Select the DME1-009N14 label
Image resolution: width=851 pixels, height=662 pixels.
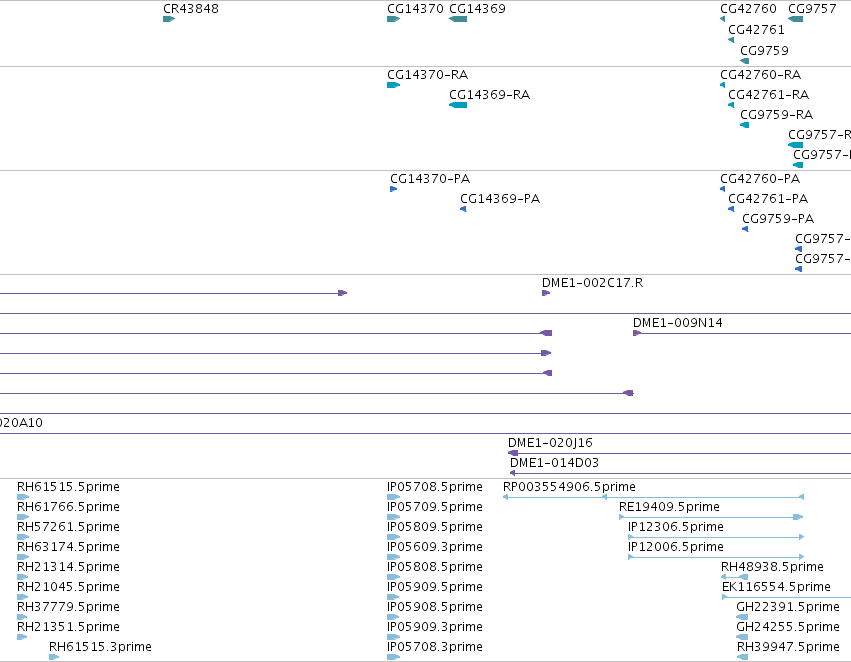tap(678, 323)
